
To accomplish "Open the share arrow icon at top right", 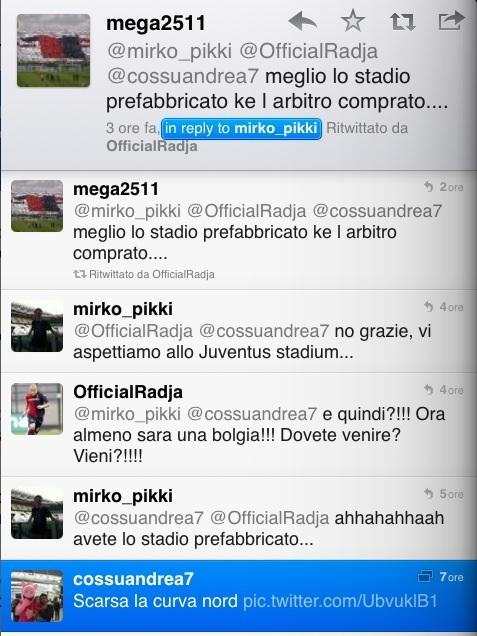I will pos(451,21).
